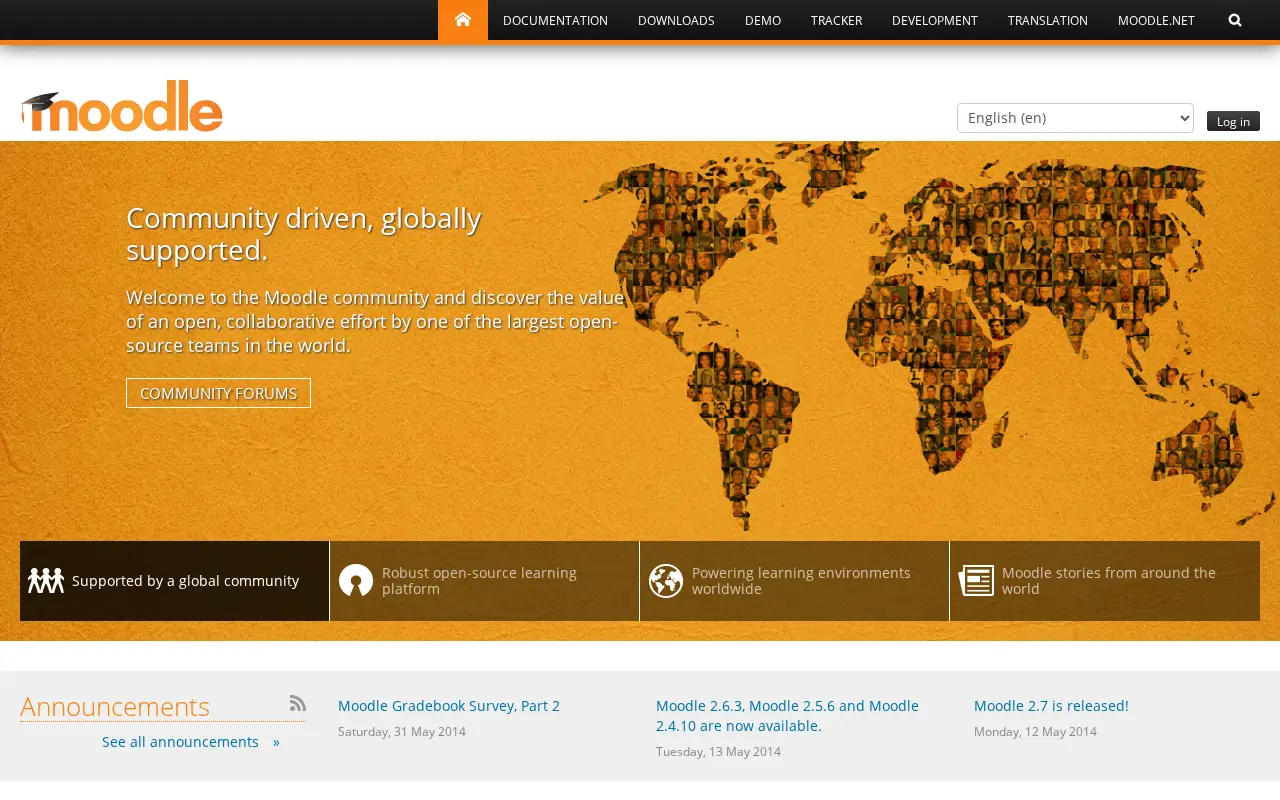
Task: Select 'Powering learning environments worldwide' tab
Action: click(x=794, y=581)
